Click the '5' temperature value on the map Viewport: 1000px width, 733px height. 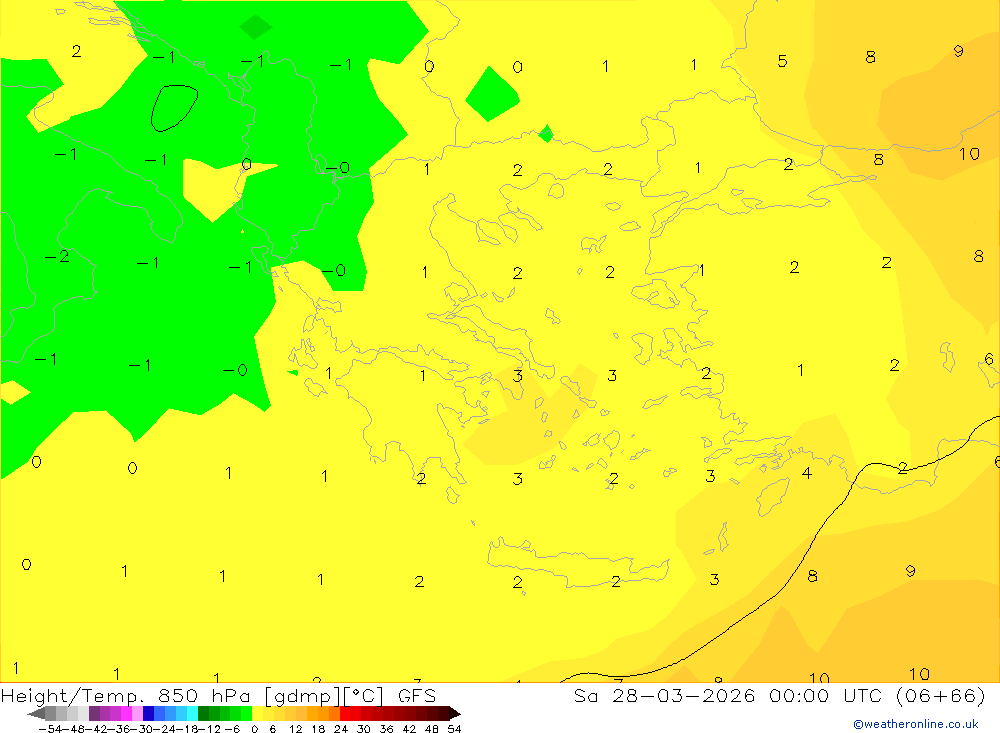[783, 61]
